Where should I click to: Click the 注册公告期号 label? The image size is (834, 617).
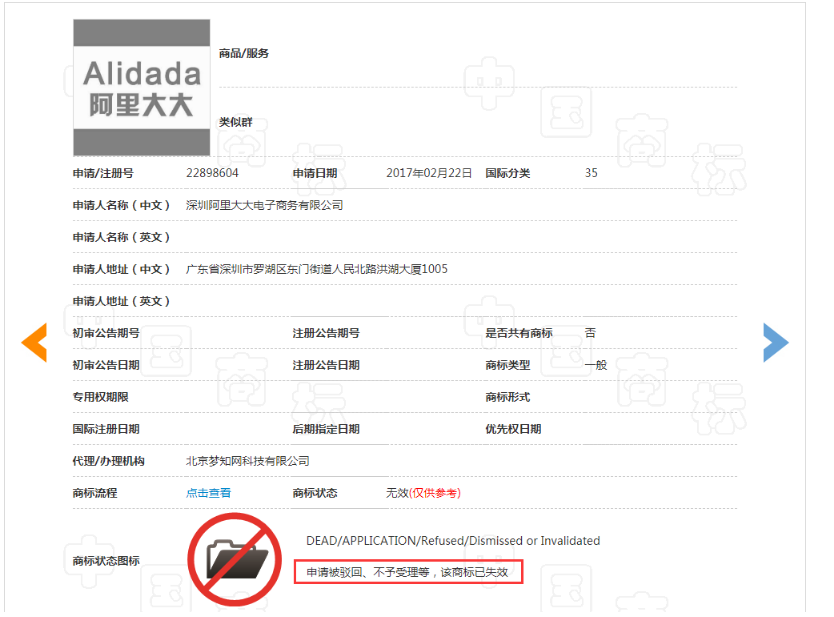[x=326, y=333]
